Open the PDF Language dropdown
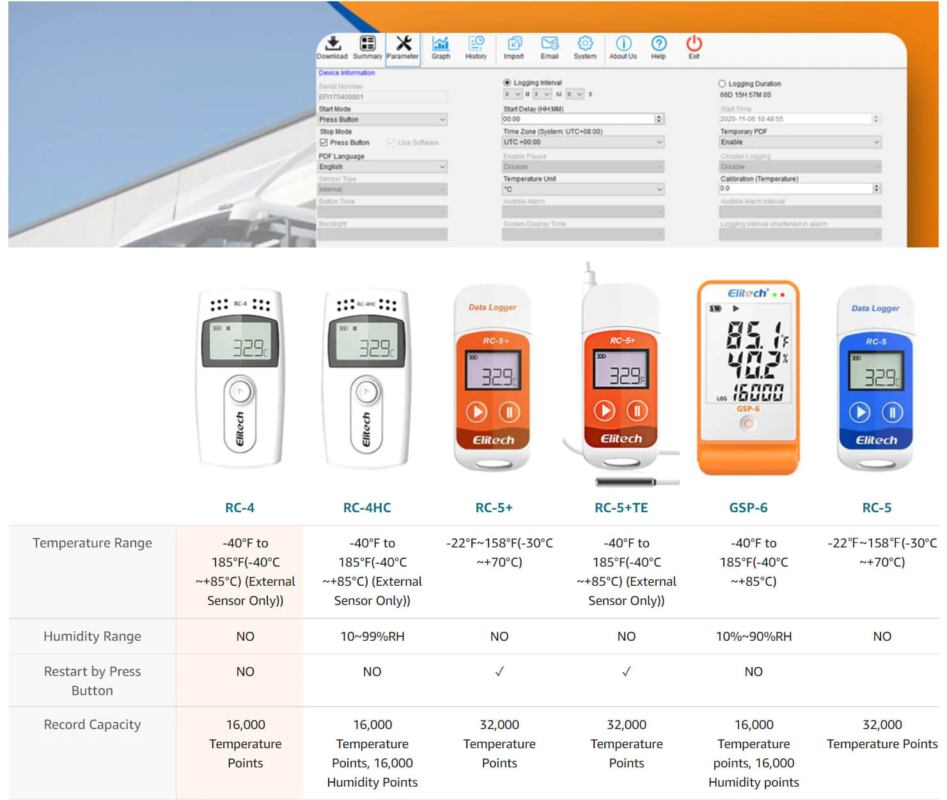 coord(382,167)
